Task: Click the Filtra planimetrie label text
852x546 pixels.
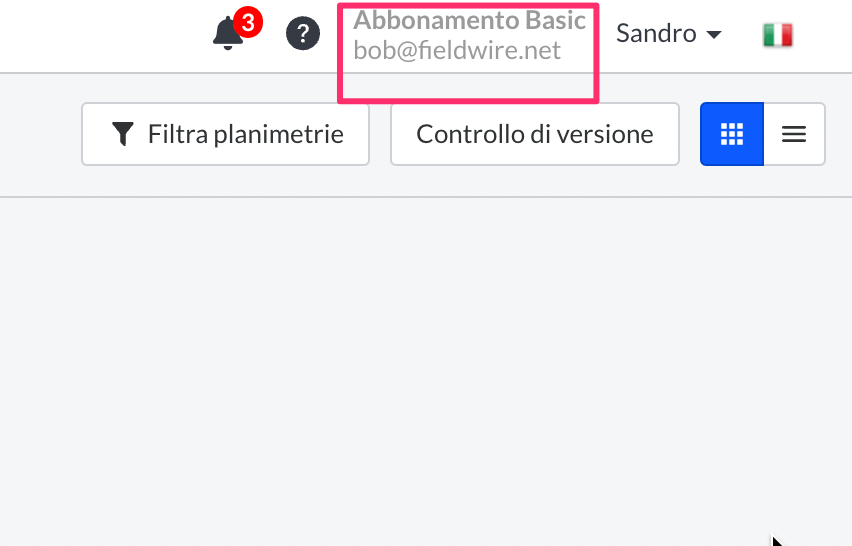Action: [x=246, y=134]
